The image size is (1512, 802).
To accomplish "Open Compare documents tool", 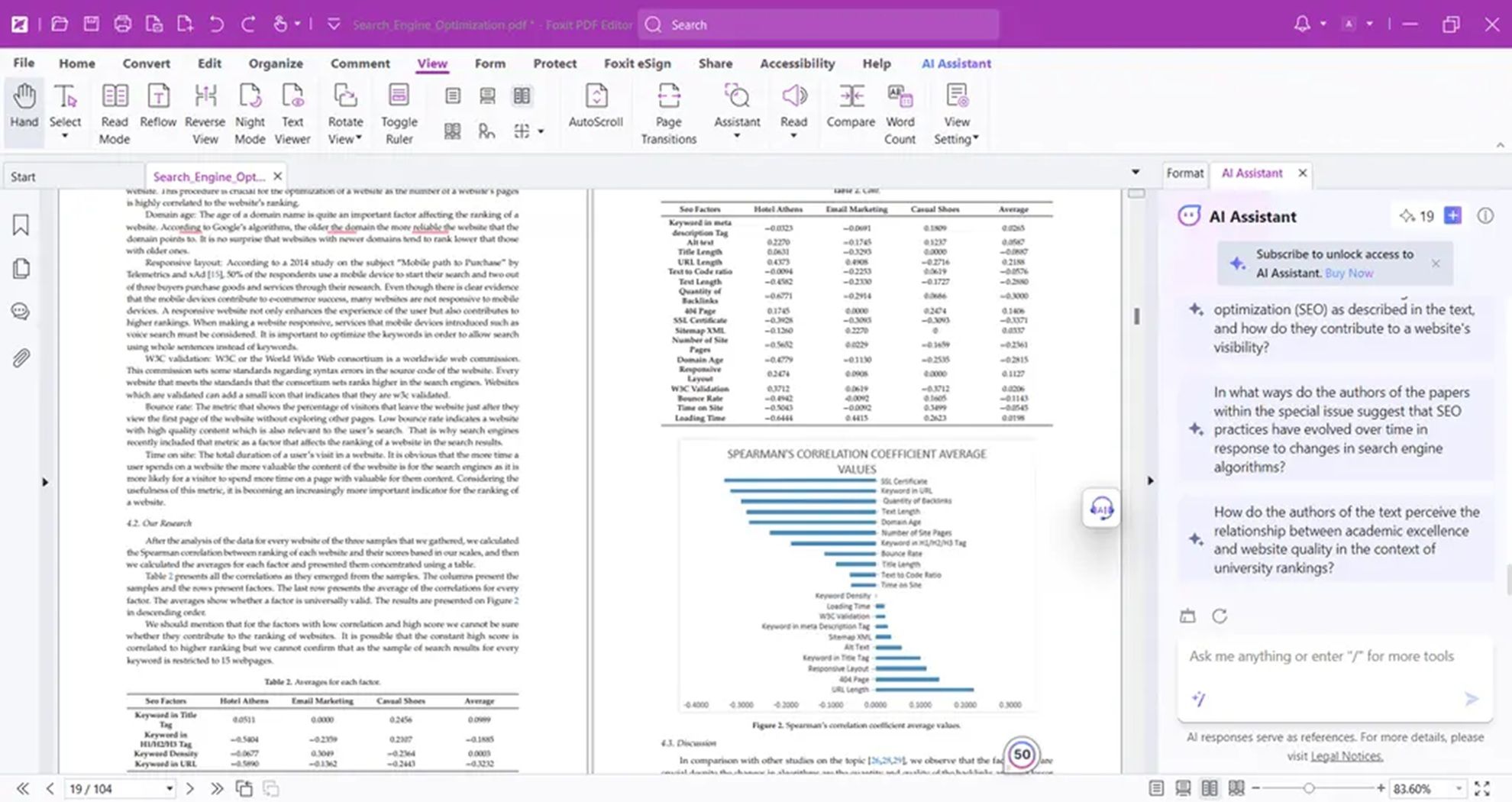I will (851, 107).
